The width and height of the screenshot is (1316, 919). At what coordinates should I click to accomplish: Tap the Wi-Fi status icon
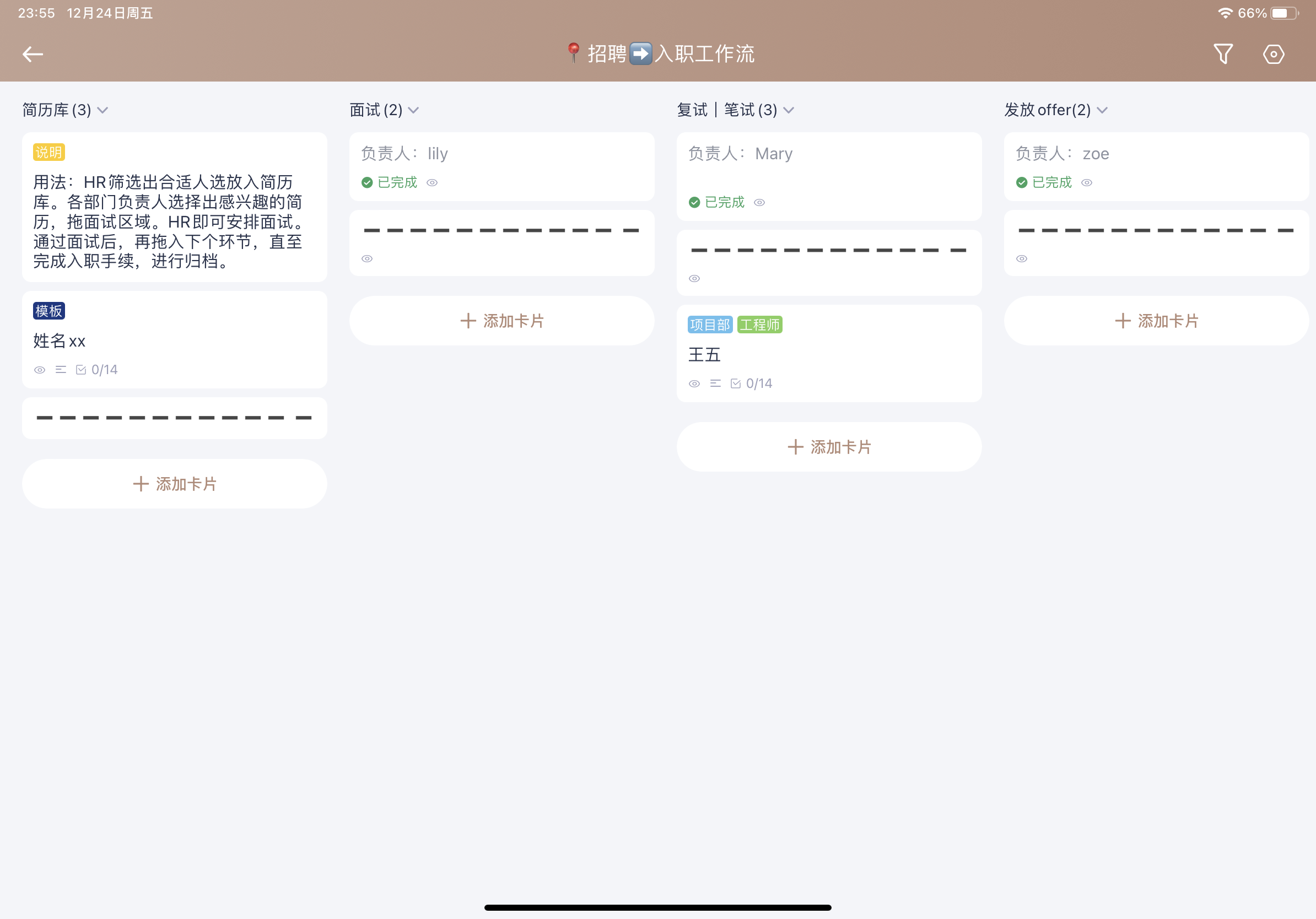(1225, 13)
